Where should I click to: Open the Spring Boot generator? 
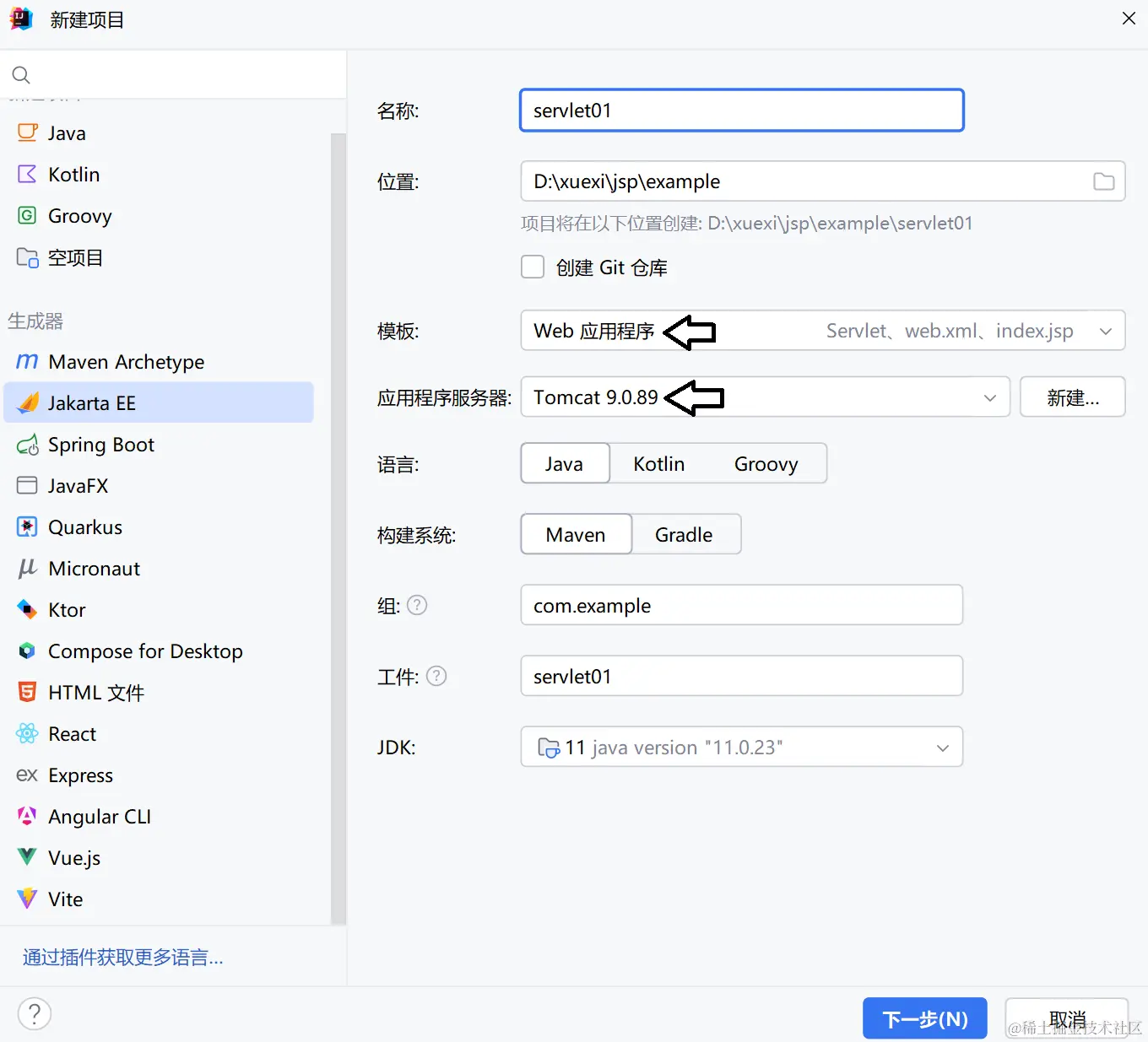(x=101, y=445)
